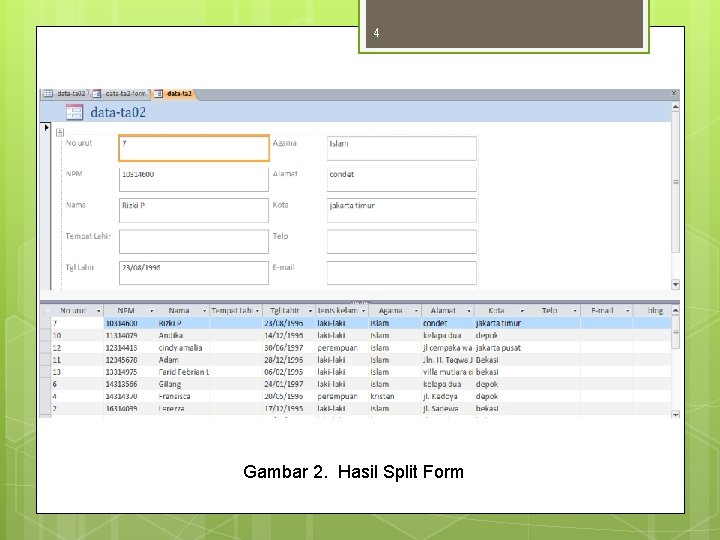Image resolution: width=720 pixels, height=540 pixels.
Task: Click the form pane vertical scrollbar thumb
Action: pyautogui.click(x=675, y=182)
